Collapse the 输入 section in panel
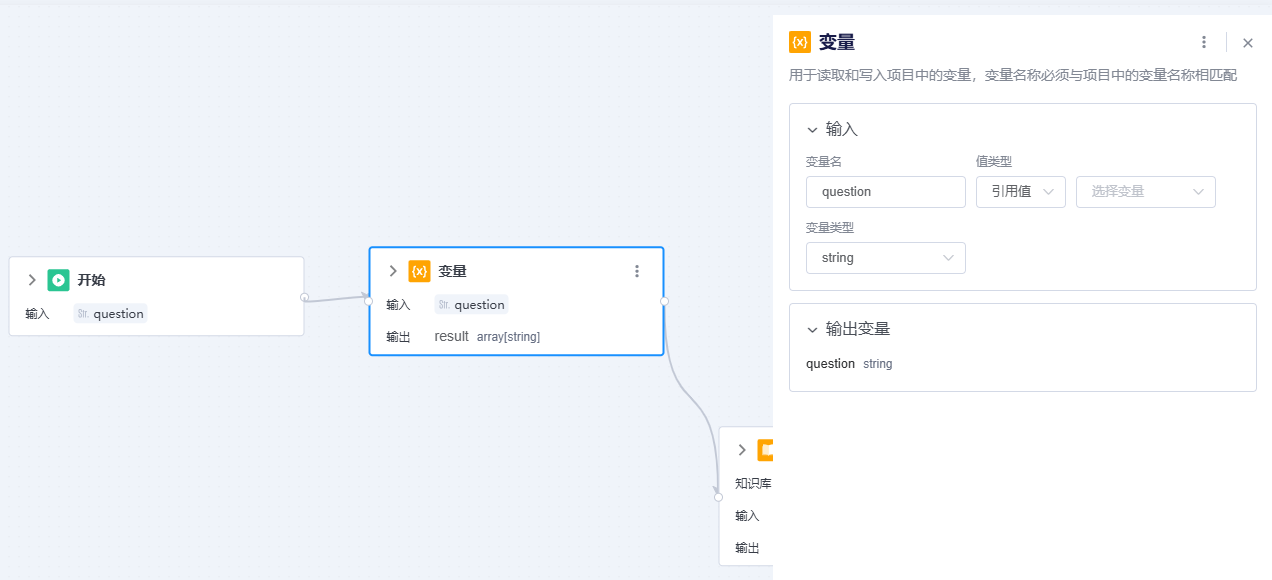The width and height of the screenshot is (1272, 580). coord(813,130)
